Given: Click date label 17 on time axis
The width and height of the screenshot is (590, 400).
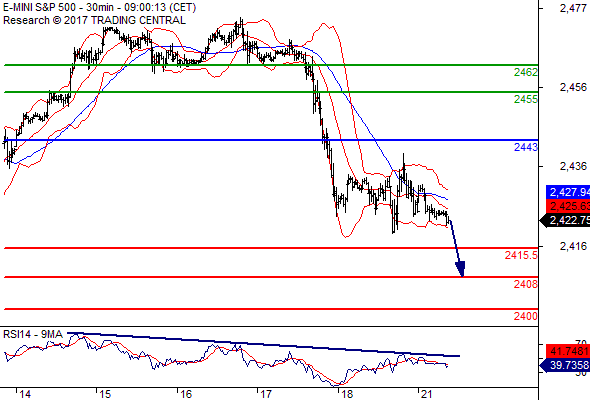Looking at the screenshot, I should click(x=266, y=394).
